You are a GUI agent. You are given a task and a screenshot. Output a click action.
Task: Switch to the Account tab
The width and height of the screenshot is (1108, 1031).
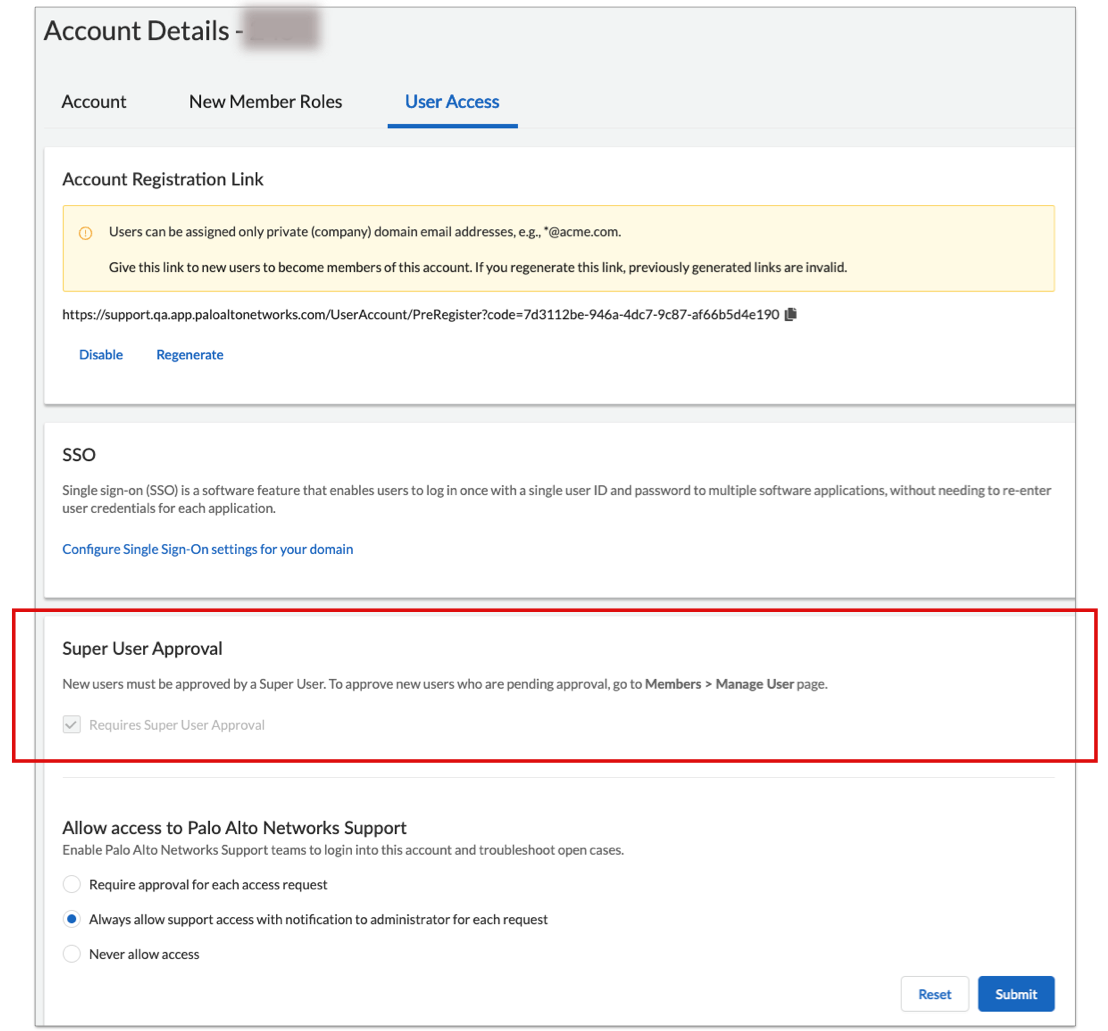coord(94,102)
